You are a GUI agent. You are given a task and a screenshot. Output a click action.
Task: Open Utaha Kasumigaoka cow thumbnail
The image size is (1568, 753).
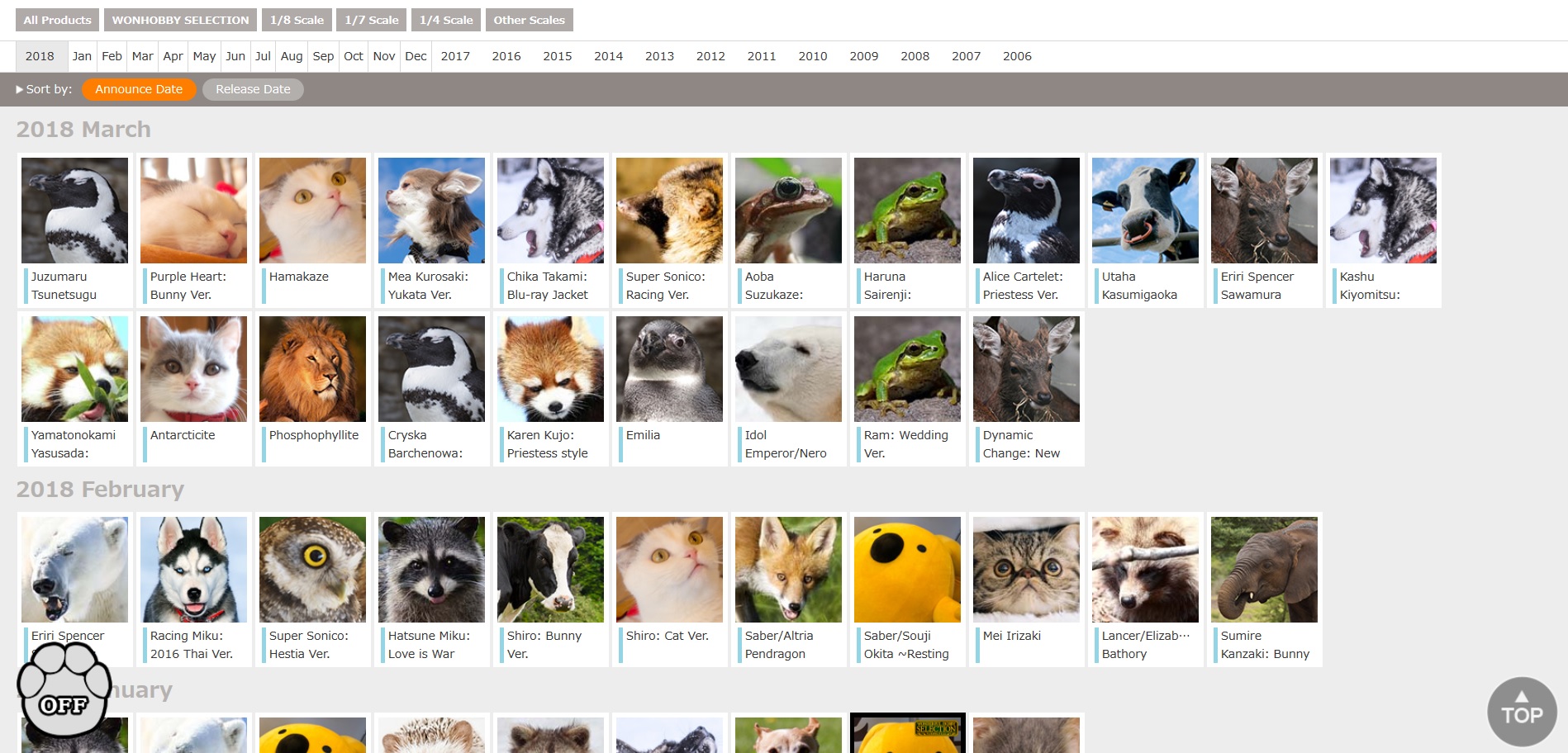pos(1145,211)
